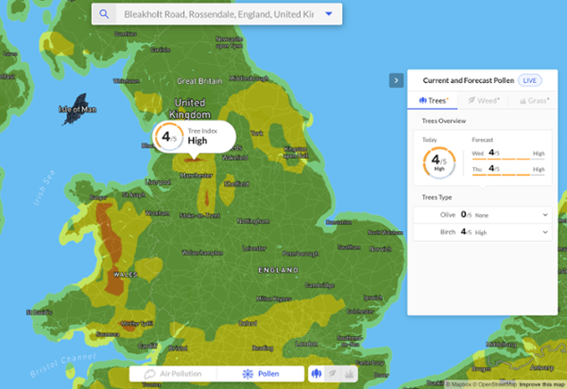Switch to the Weed tab
This screenshot has width=567, height=389.
(x=483, y=101)
